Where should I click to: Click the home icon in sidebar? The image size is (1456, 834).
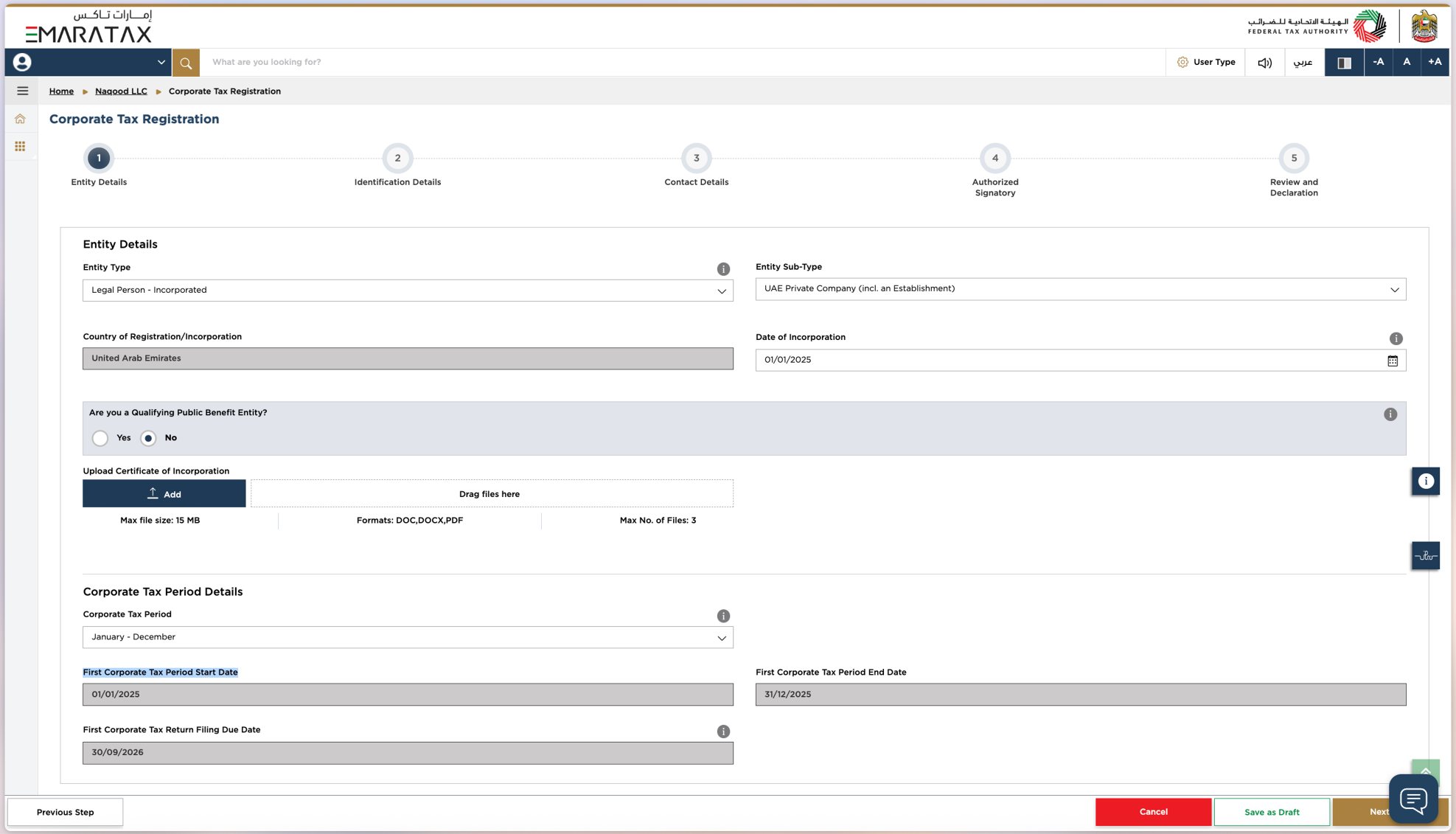20,119
